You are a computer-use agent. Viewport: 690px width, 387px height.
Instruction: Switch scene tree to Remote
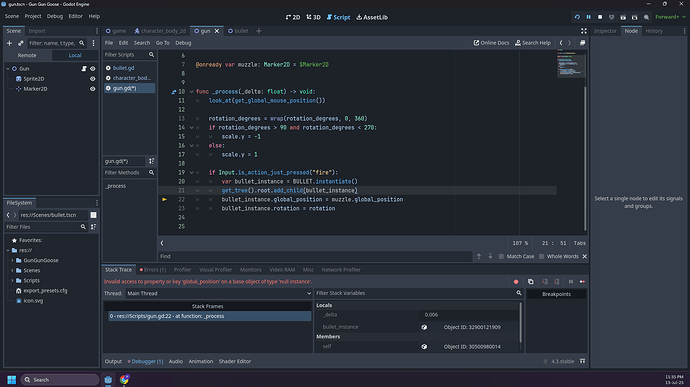[27, 55]
